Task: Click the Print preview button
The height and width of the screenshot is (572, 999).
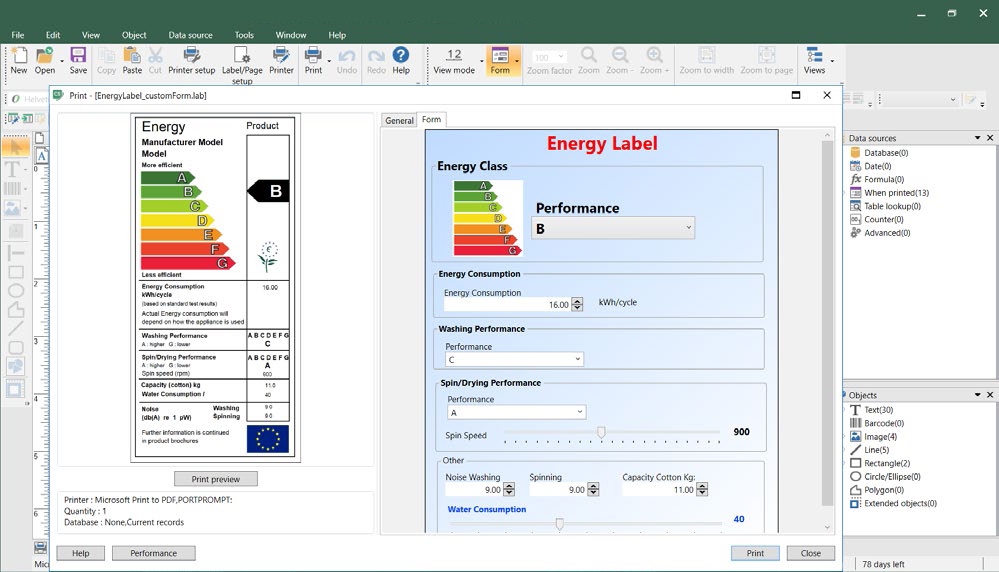Action: (215, 479)
